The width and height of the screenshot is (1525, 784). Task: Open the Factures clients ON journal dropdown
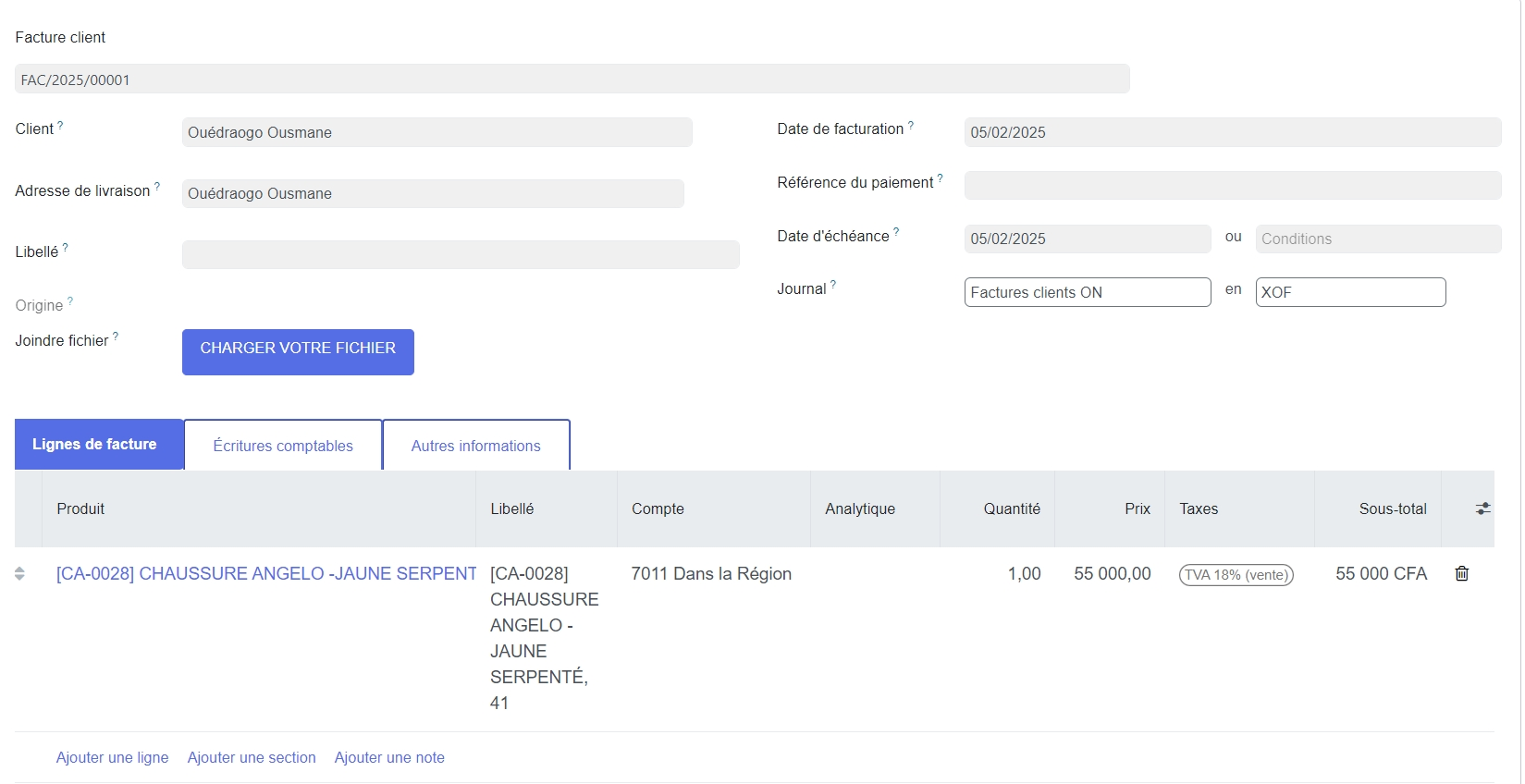1087,292
